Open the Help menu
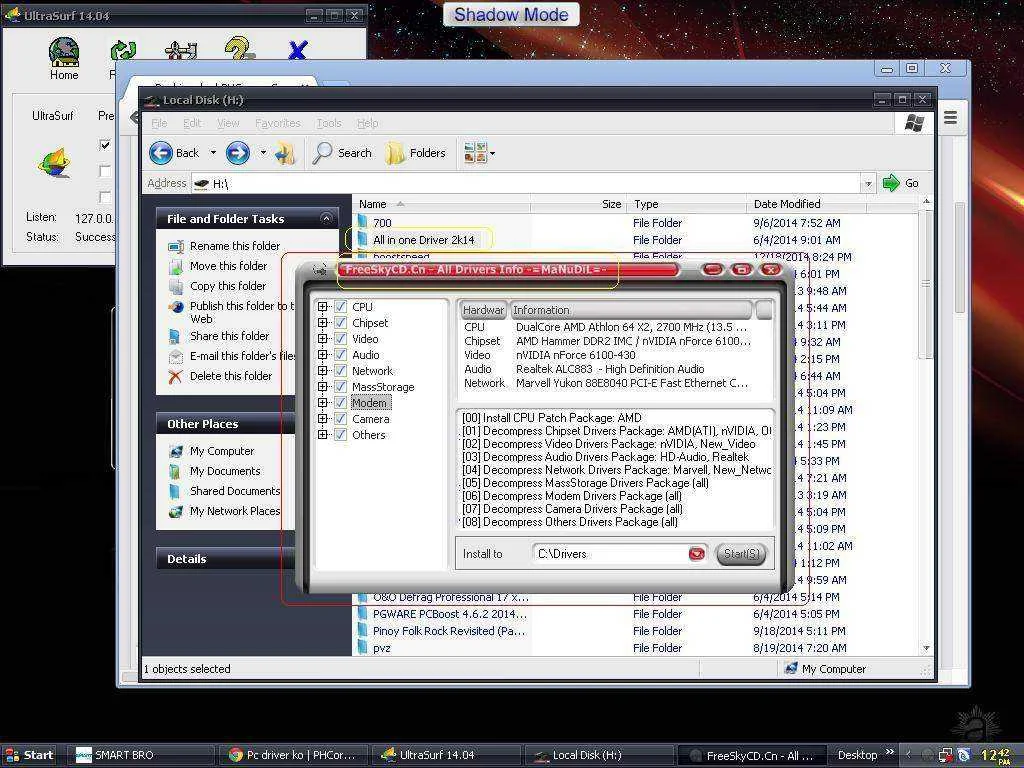Image resolution: width=1024 pixels, height=768 pixels. (368, 123)
